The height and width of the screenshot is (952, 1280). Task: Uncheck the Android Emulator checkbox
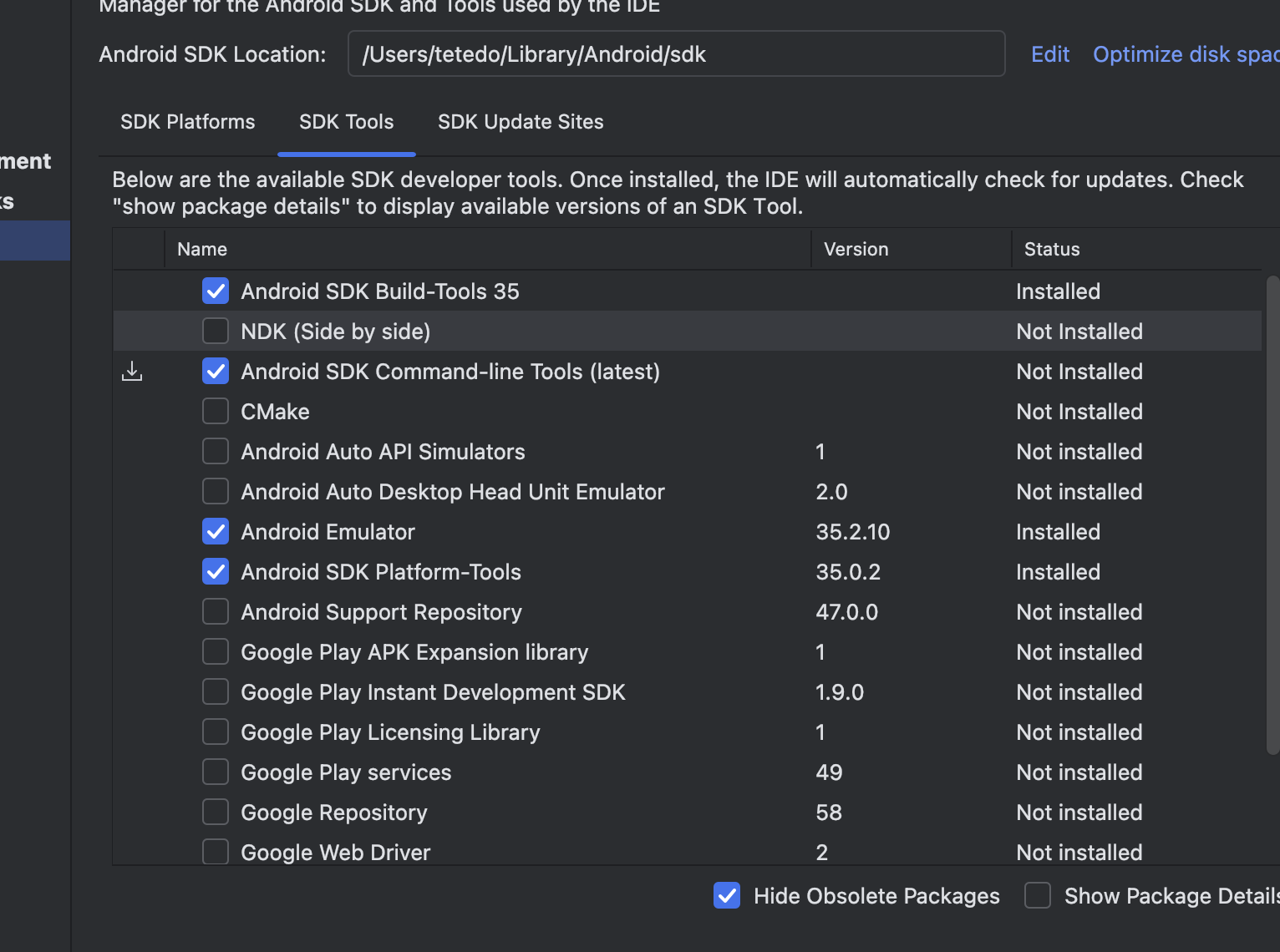point(216,532)
